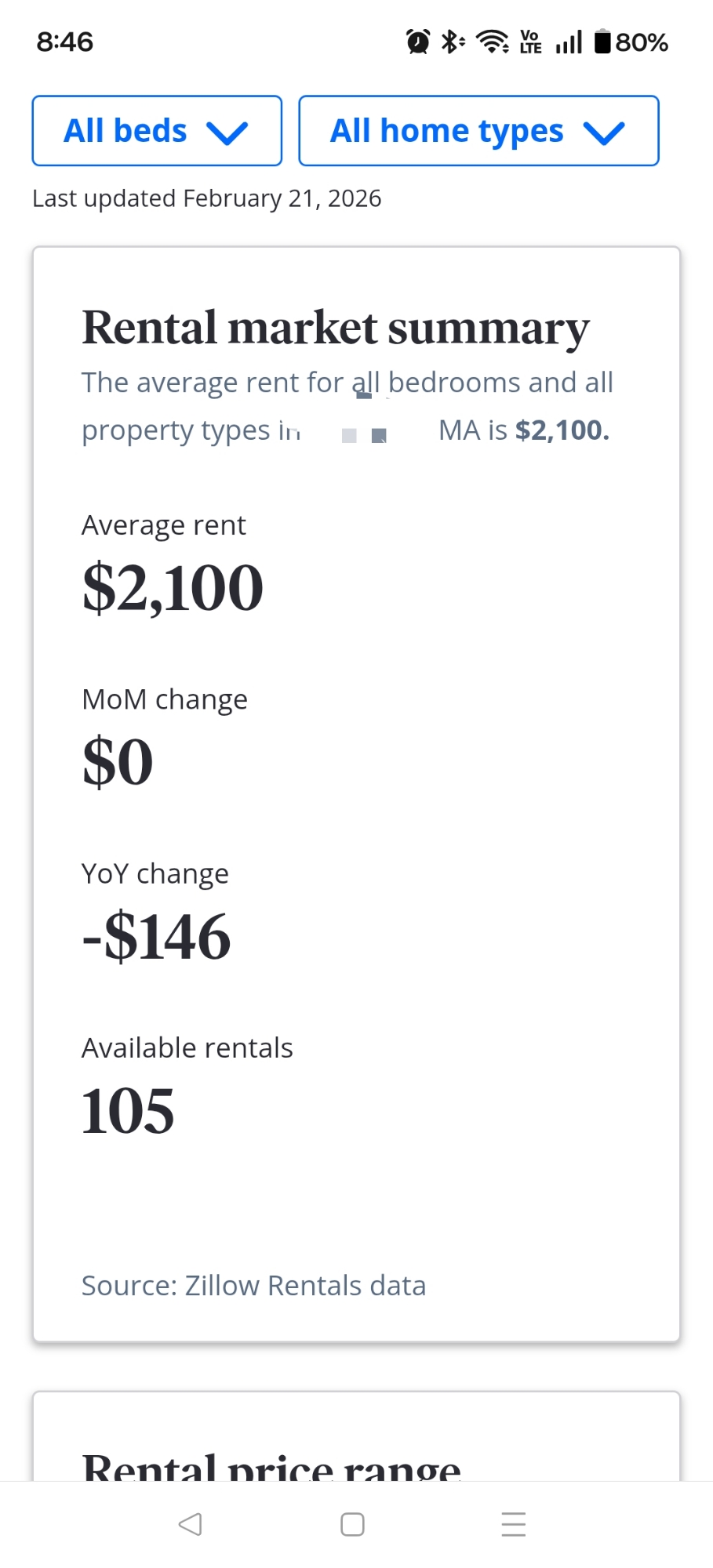The image size is (713, 1568).
Task: Open recent apps from navigation bar
Action: 513,1524
